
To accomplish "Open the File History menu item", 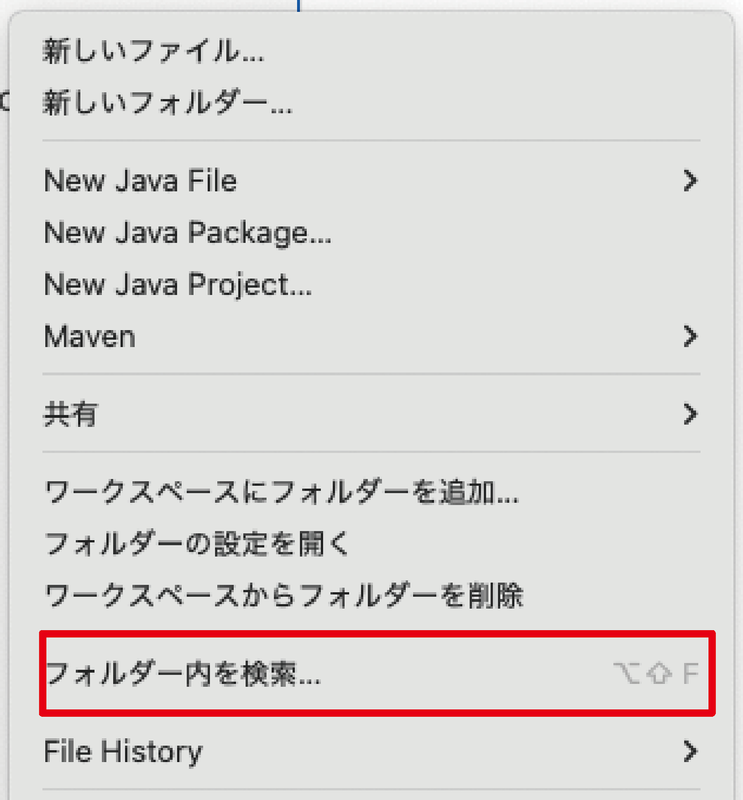I will point(123,750).
